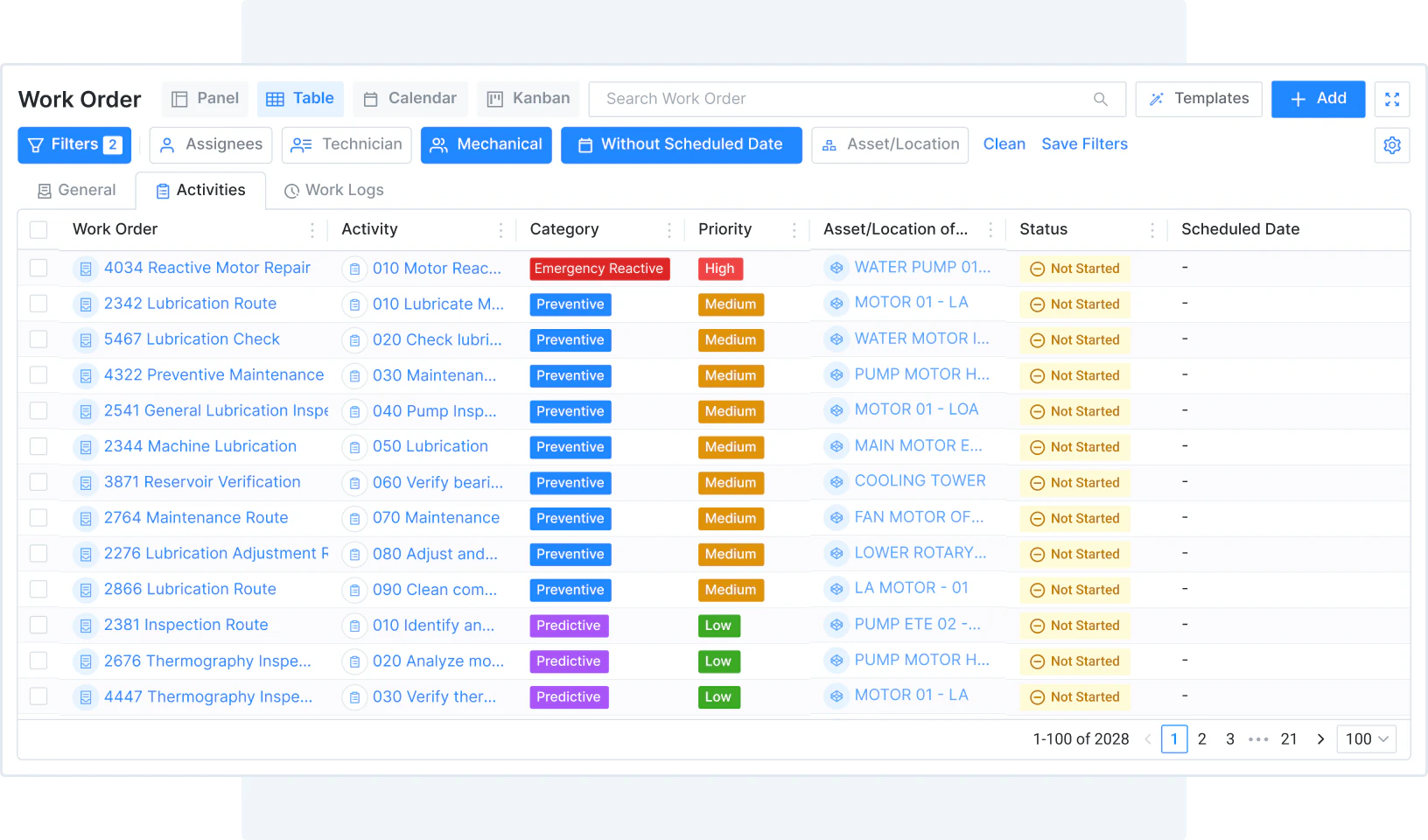The image size is (1428, 840).
Task: Check the 2342 Lubrication Route row
Action: point(38,304)
